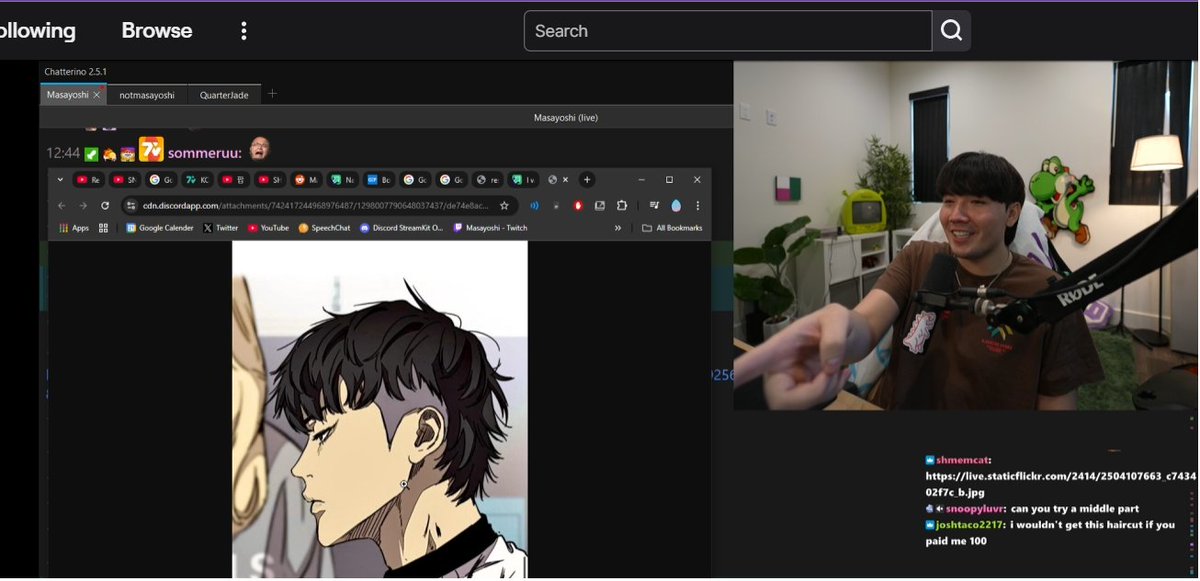Go forward in Chrome
Viewport: 1200px width, 581px height.
click(83, 205)
